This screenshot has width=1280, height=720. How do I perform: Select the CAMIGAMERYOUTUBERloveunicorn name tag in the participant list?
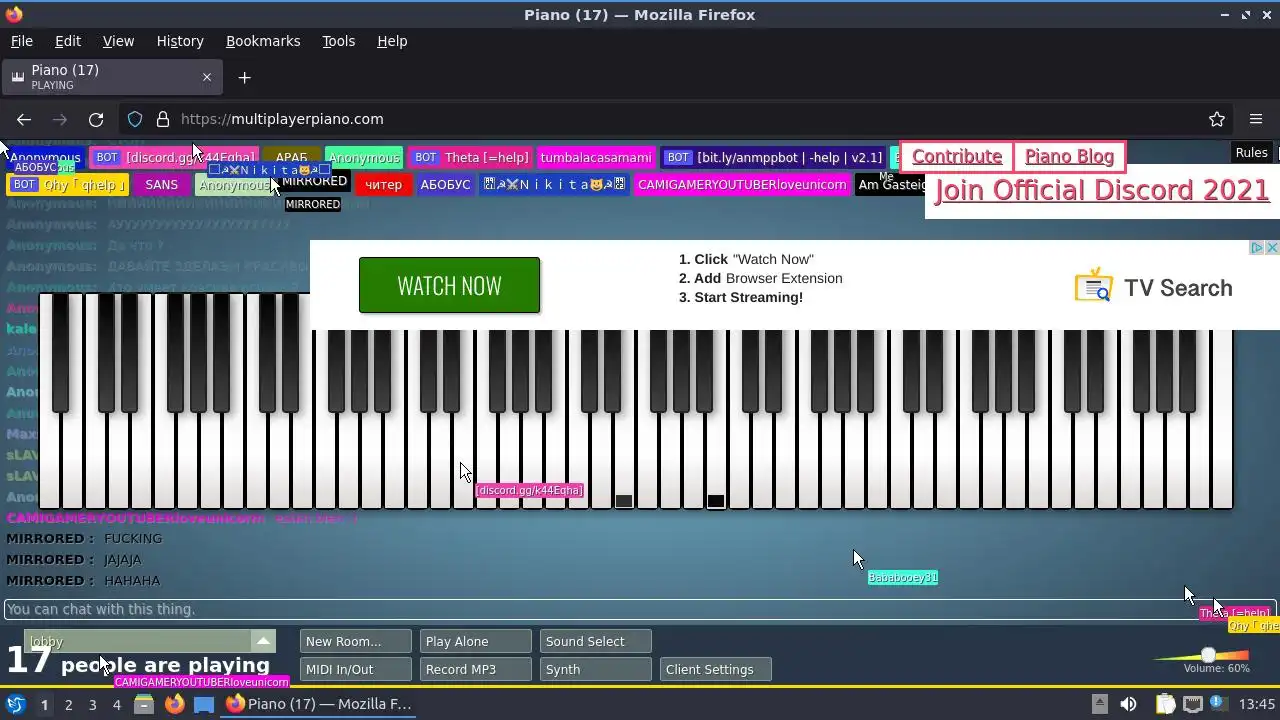click(x=742, y=185)
